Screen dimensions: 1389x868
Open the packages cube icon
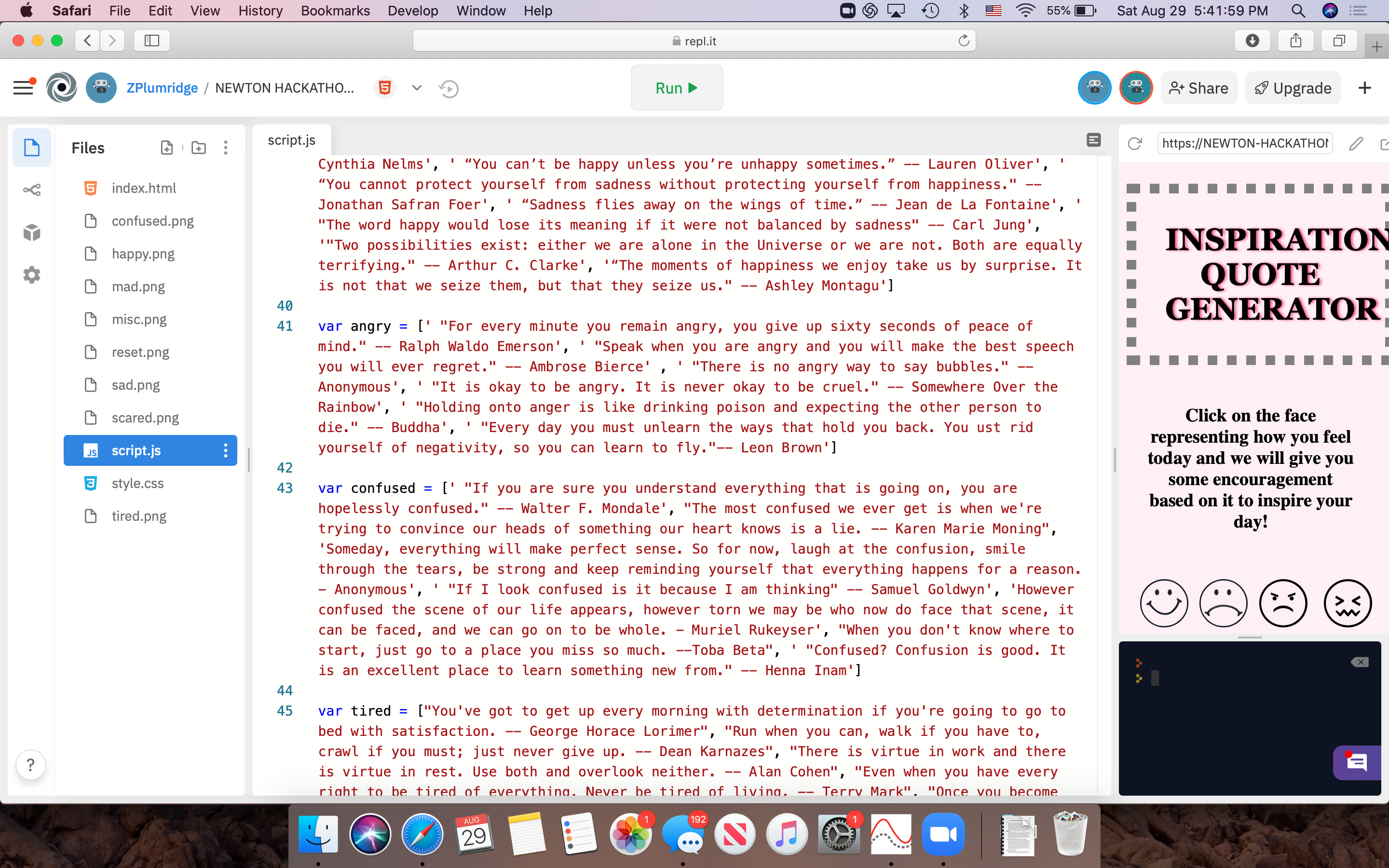coord(31,232)
